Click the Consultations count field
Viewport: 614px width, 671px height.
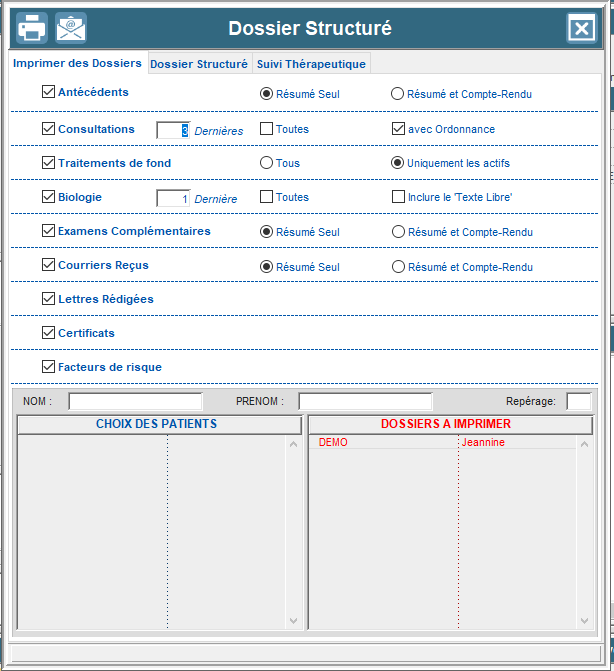point(173,130)
